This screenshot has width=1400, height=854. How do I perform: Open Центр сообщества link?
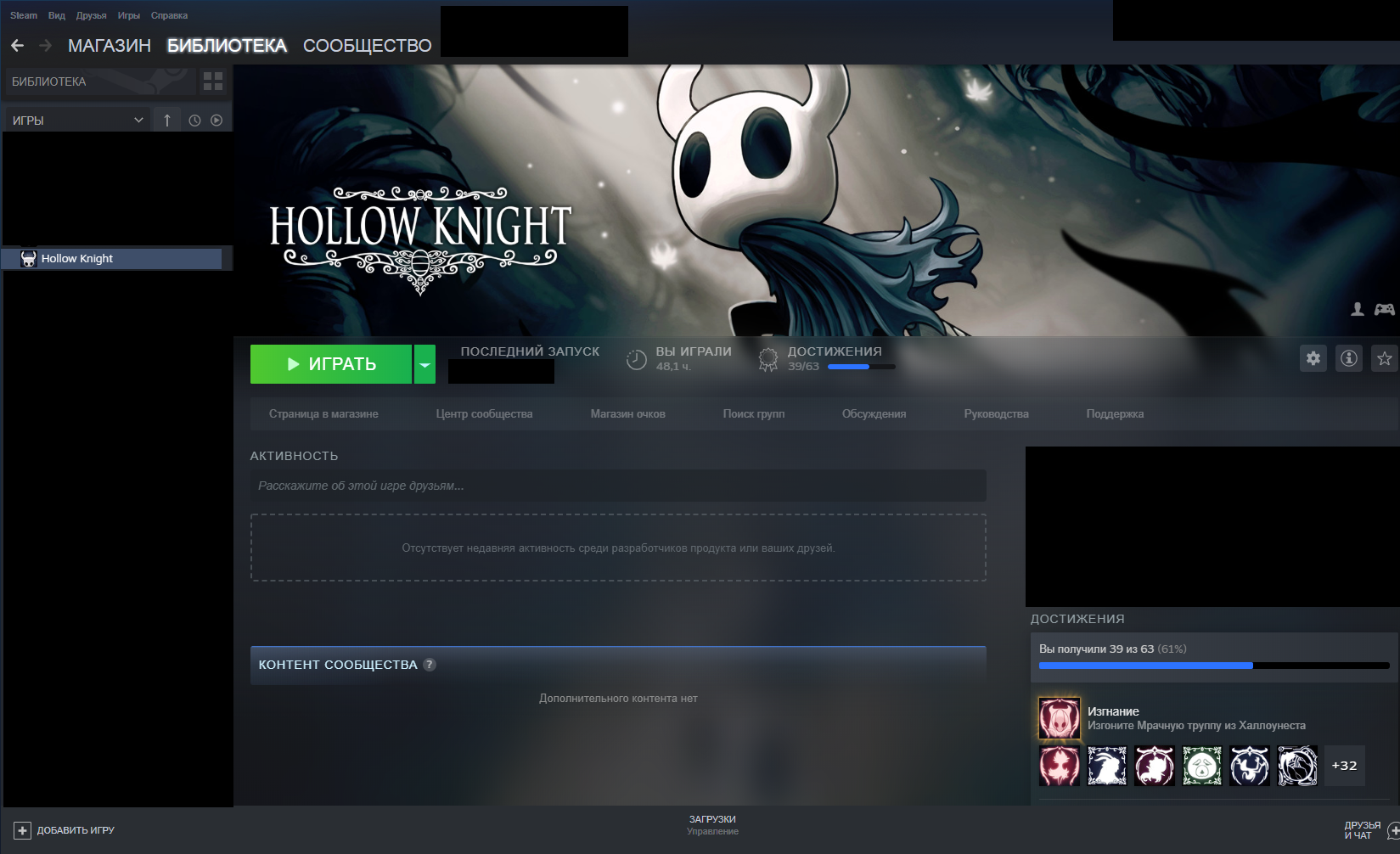click(484, 414)
